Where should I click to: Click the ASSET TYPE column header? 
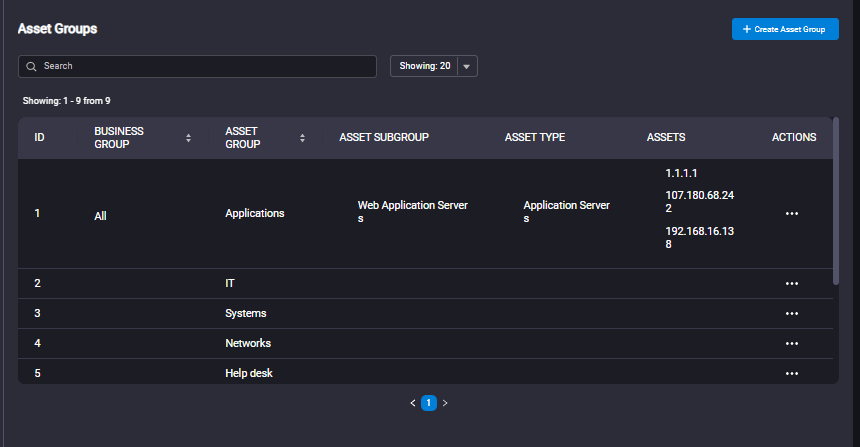tap(535, 138)
